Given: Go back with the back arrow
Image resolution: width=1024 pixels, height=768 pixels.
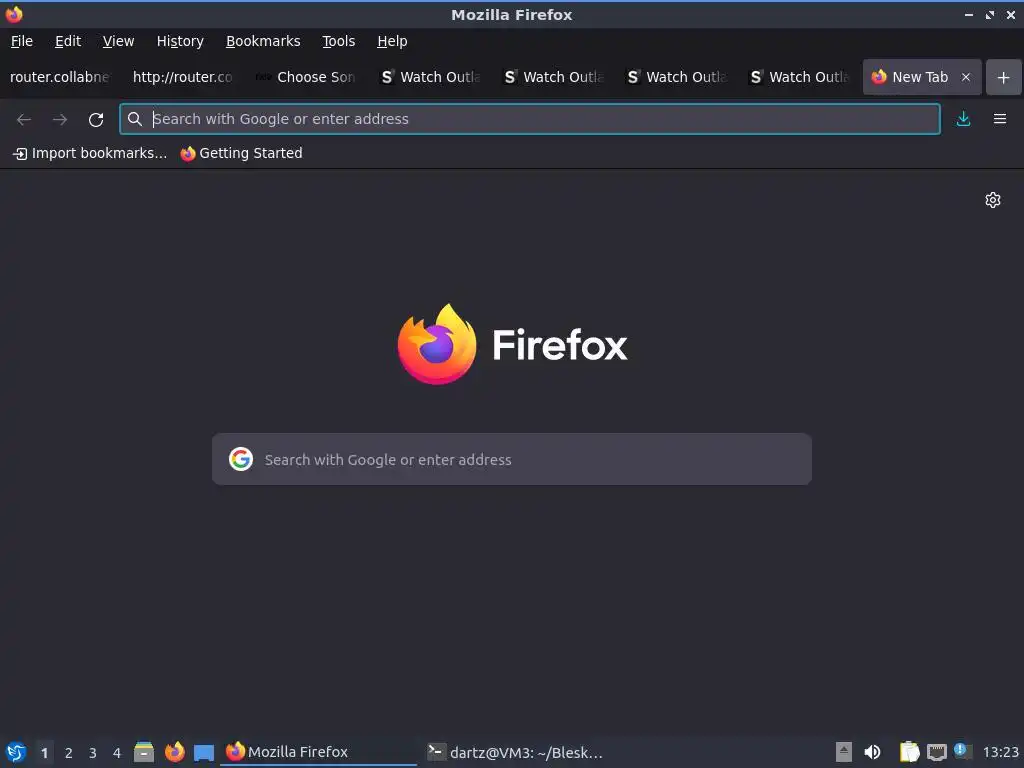Looking at the screenshot, I should tap(24, 119).
